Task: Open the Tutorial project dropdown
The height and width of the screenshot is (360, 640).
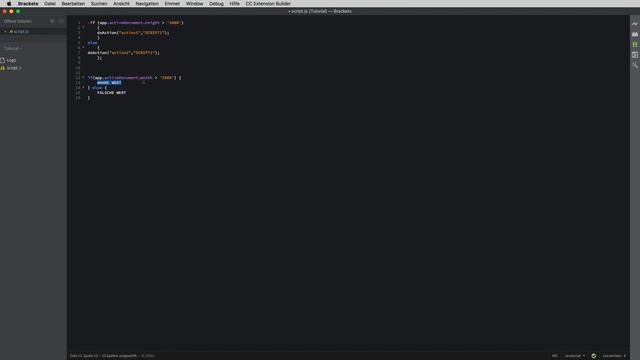Action: [x=13, y=48]
